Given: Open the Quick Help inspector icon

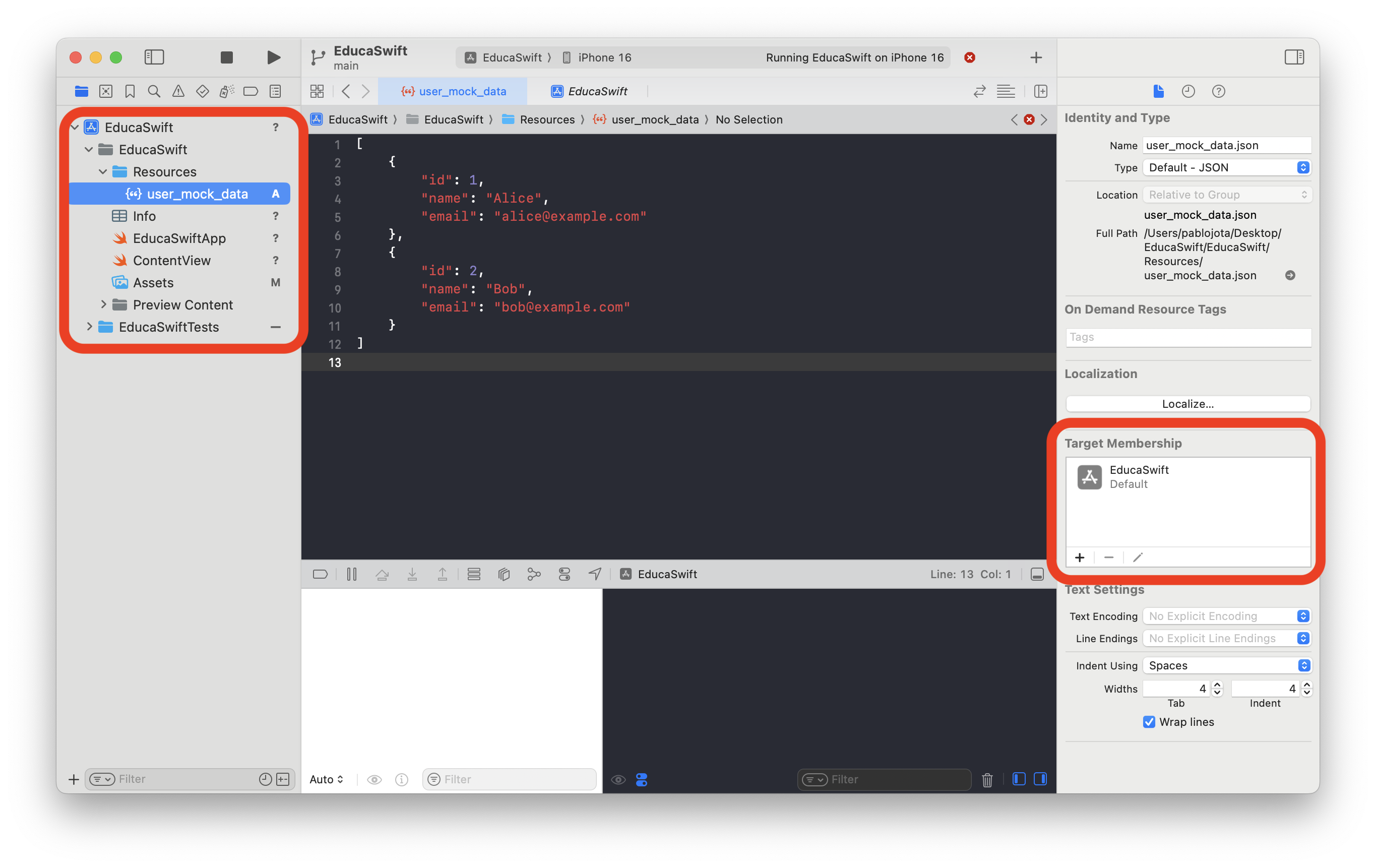Looking at the screenshot, I should [x=1218, y=91].
